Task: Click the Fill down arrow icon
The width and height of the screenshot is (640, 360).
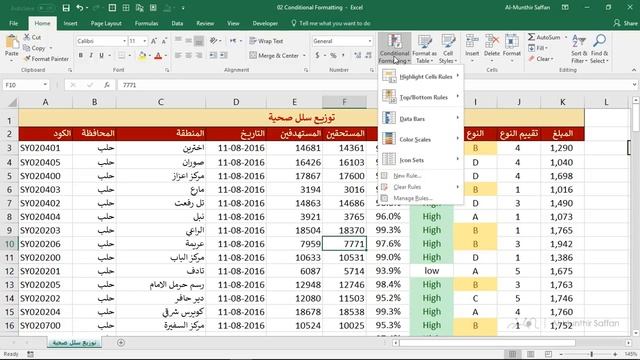Action: (x=531, y=48)
